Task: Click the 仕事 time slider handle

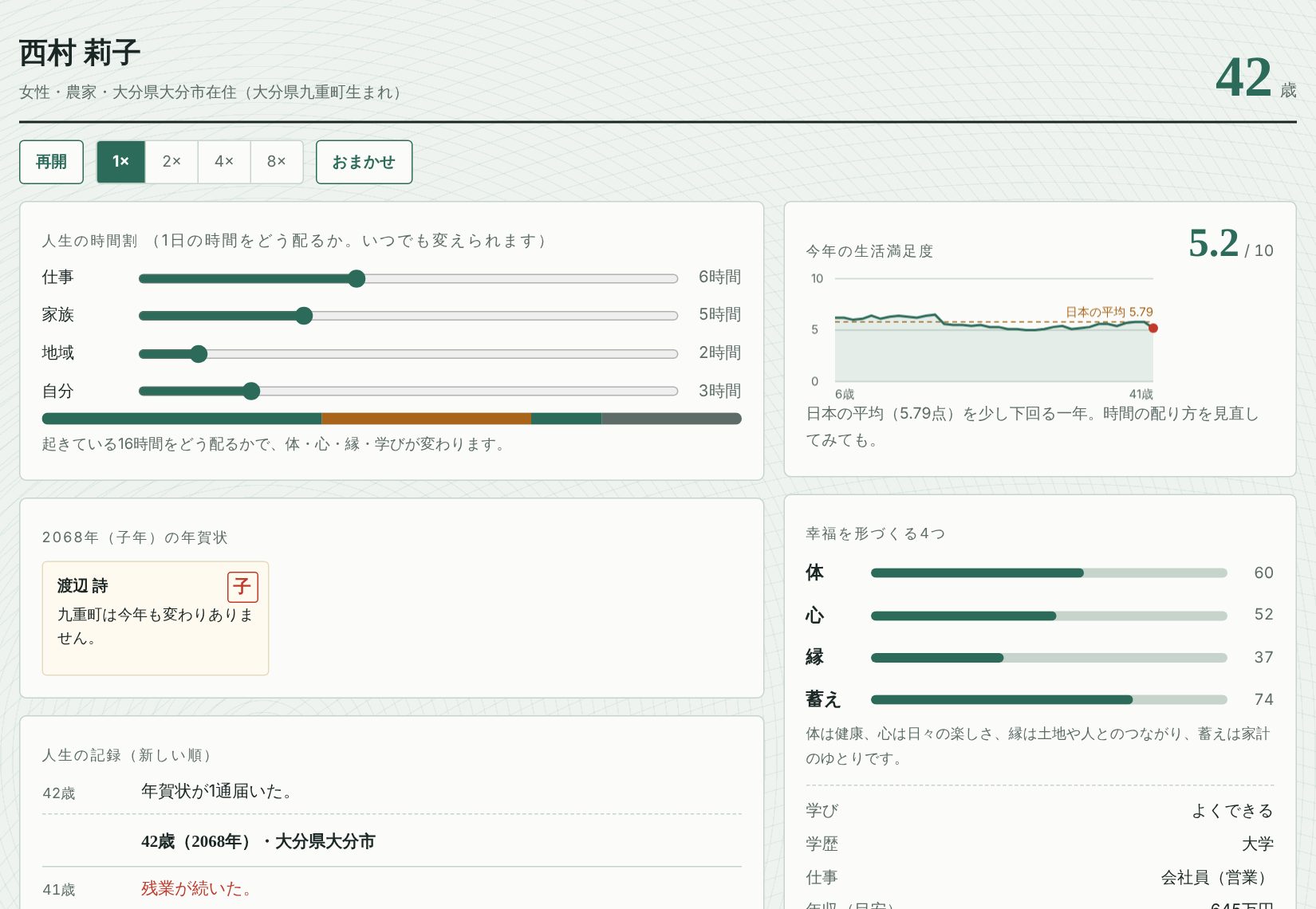Action: (x=357, y=278)
